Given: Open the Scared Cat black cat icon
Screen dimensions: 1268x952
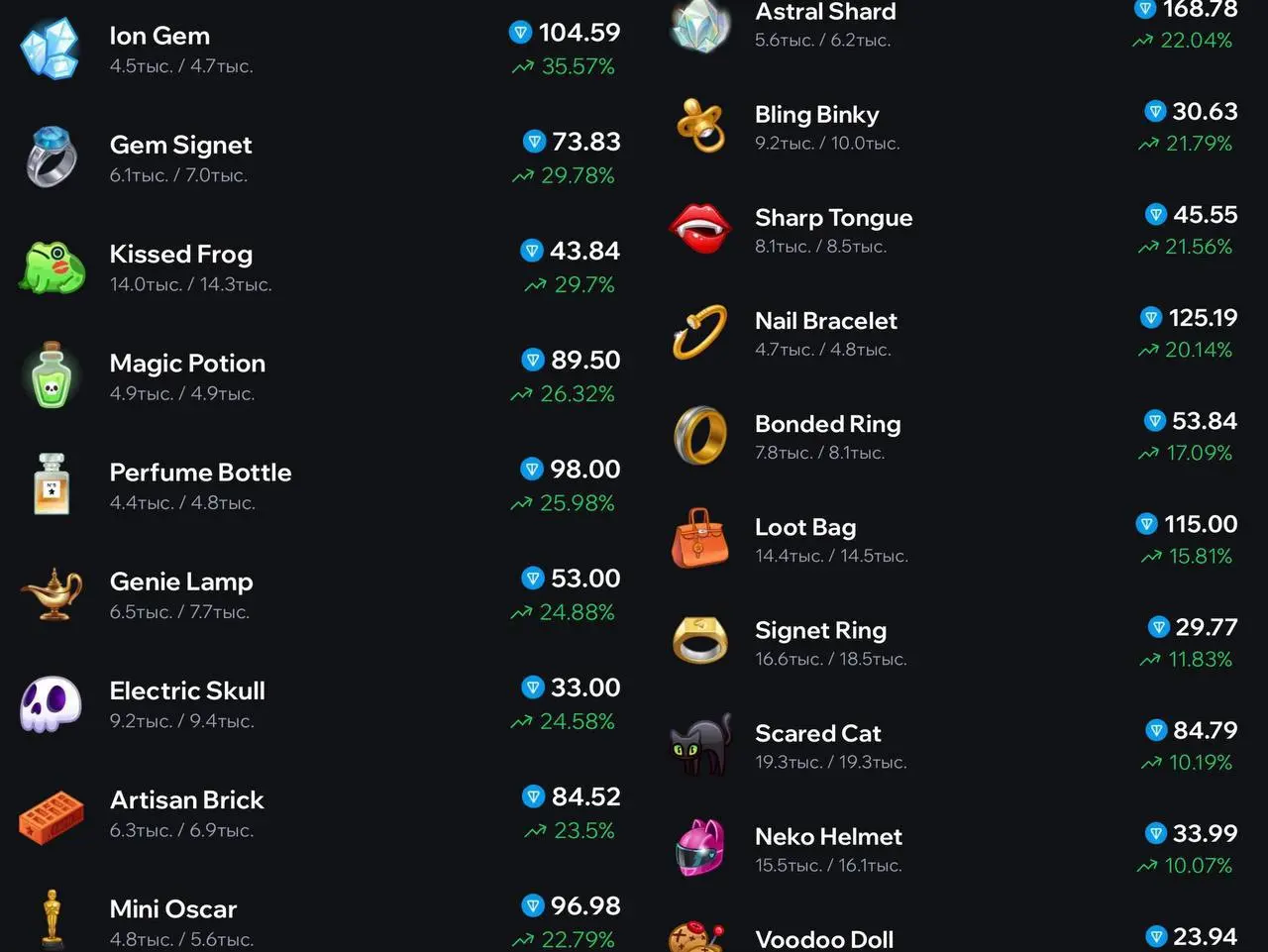Looking at the screenshot, I should click(x=700, y=744).
